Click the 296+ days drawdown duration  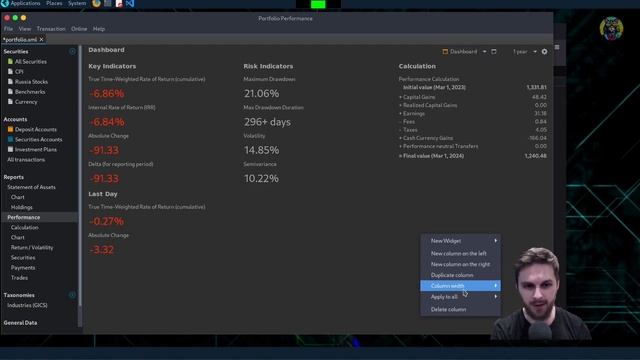(267, 122)
